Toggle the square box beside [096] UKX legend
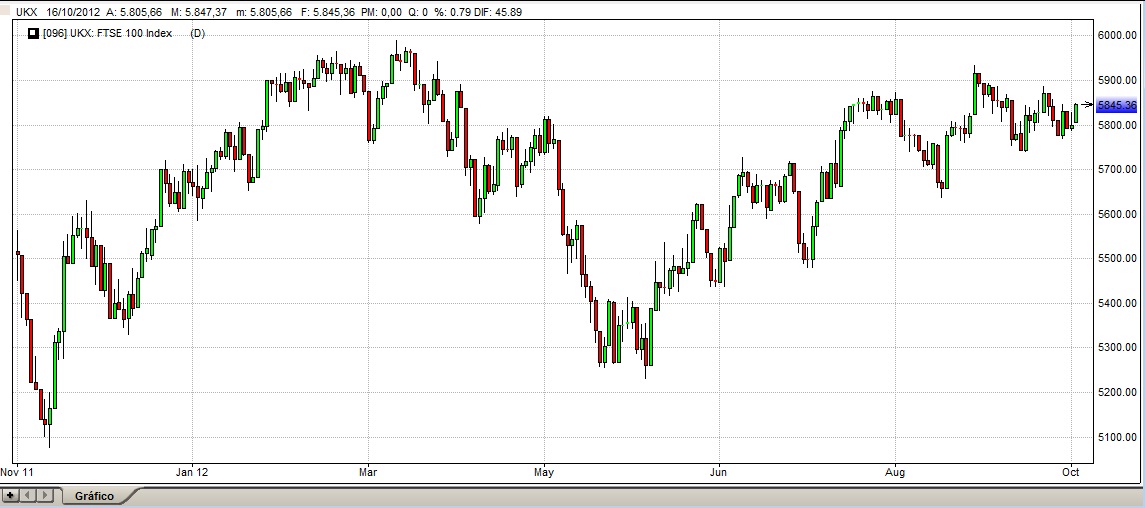 pyautogui.click(x=32, y=33)
